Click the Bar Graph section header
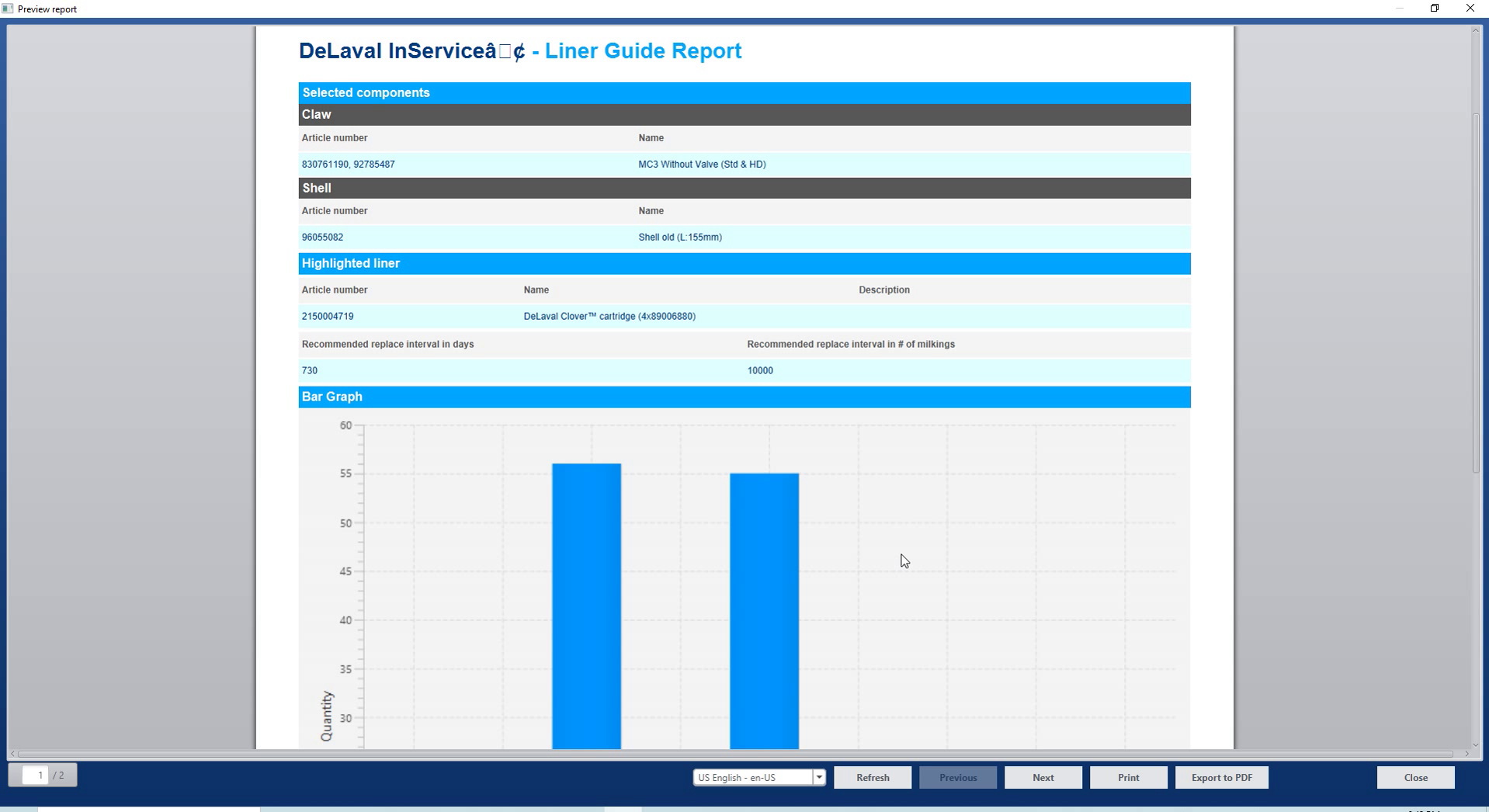Viewport: 1489px width, 812px height. (744, 397)
